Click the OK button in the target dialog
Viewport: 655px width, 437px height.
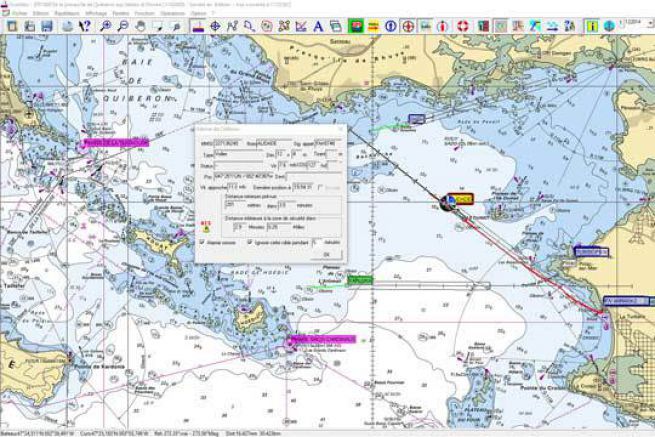(327, 254)
